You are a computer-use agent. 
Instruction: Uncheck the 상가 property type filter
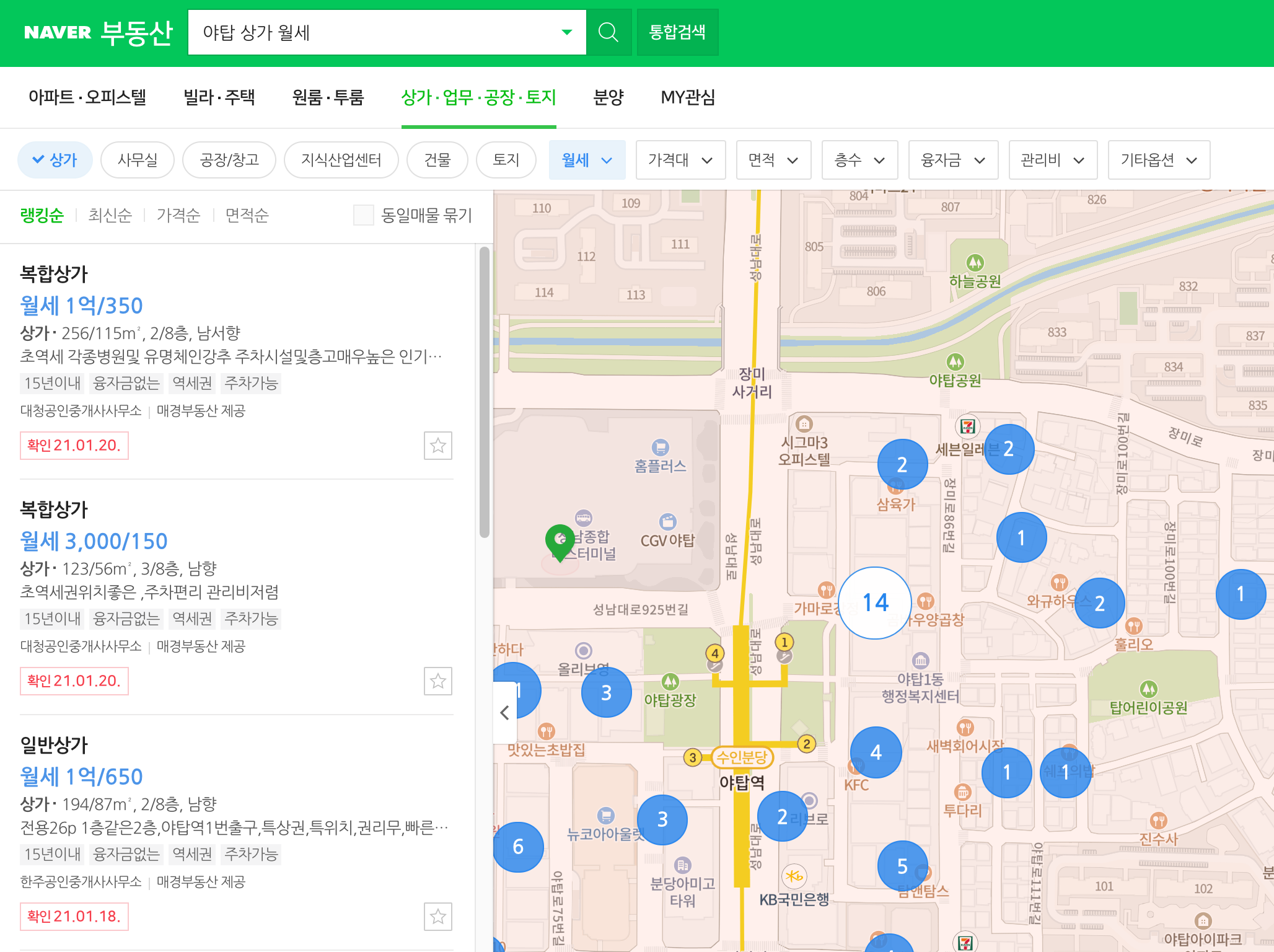(55, 160)
